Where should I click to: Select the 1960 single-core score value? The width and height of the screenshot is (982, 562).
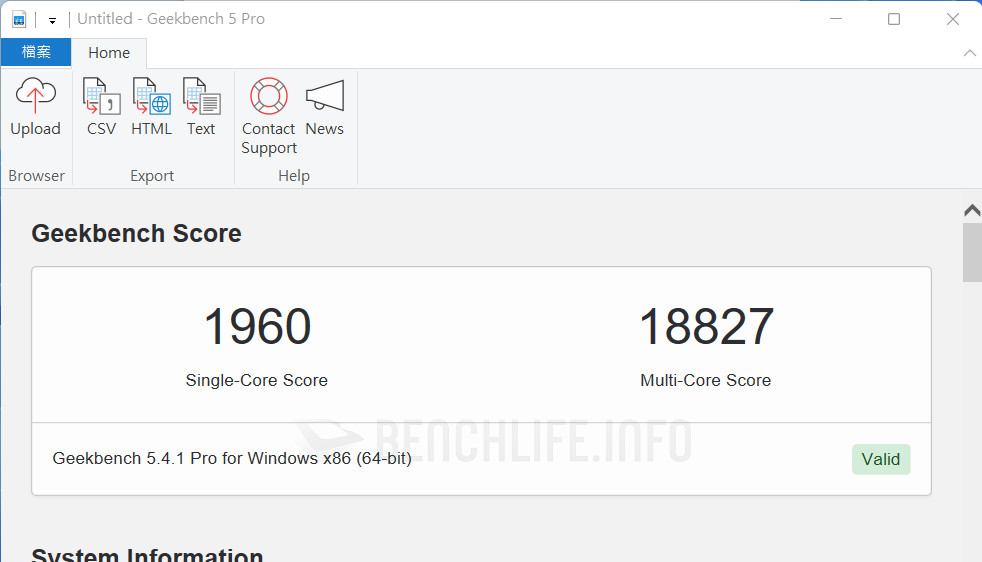pos(257,327)
